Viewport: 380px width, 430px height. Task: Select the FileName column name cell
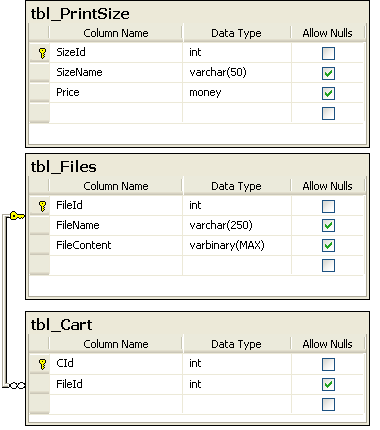click(x=116, y=225)
